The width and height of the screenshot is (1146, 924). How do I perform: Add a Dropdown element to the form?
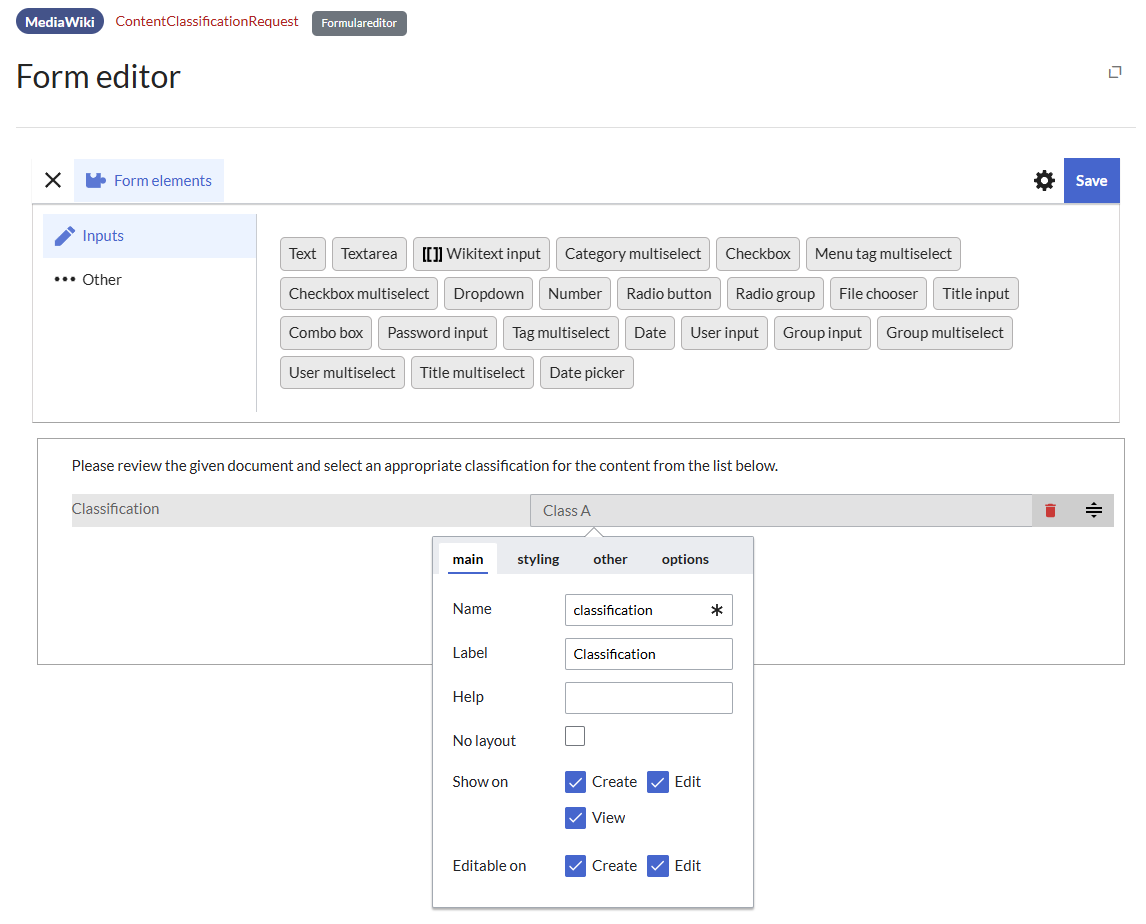[488, 294]
